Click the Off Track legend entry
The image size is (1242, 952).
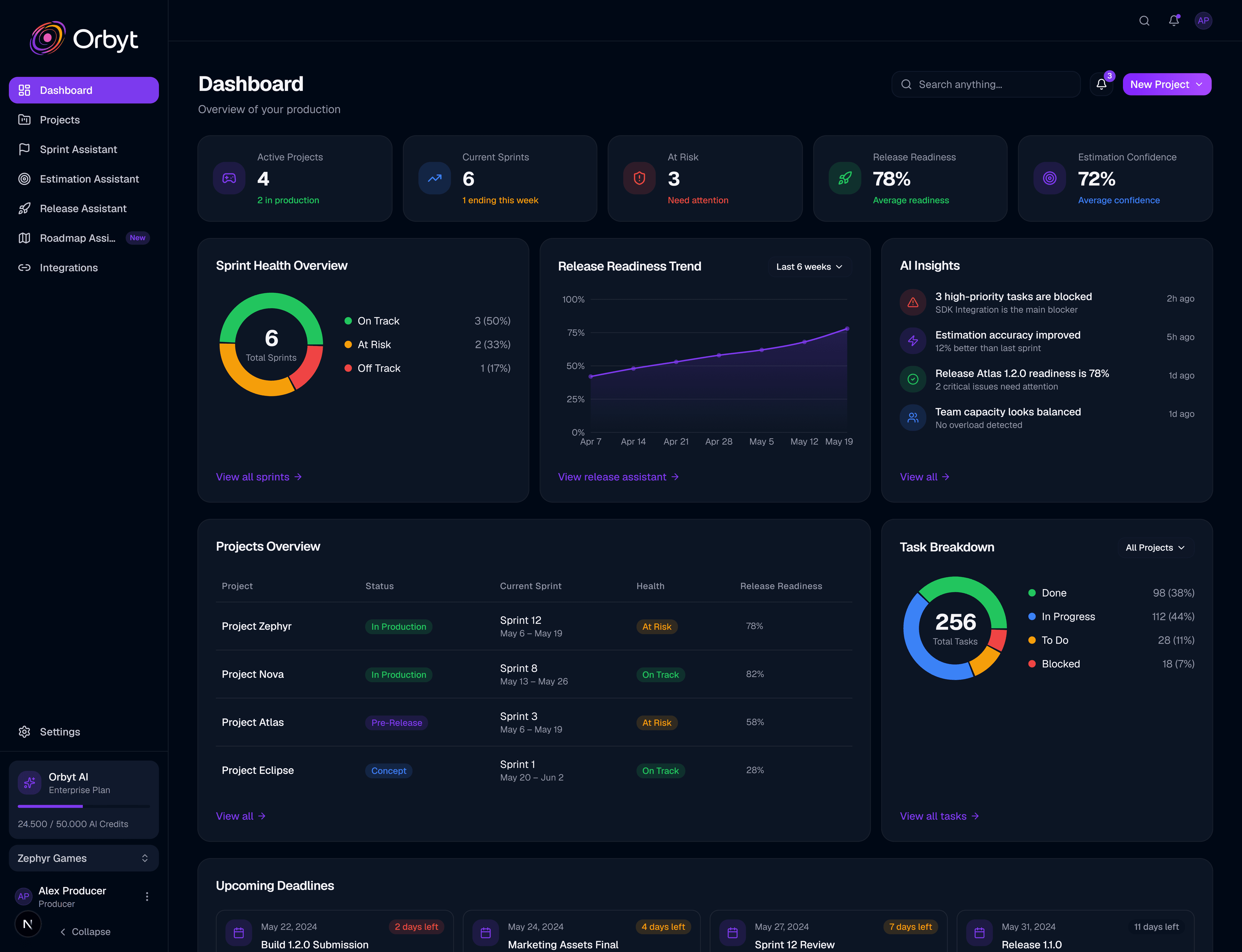427,368
